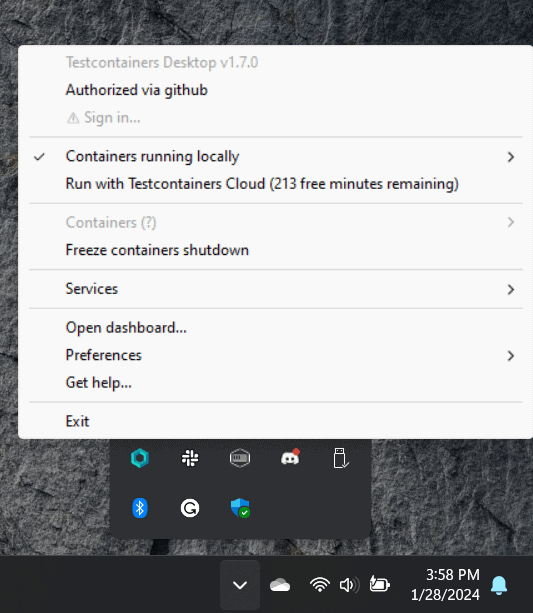Click the Testcontainers Desktop tray icon
The width and height of the screenshot is (533, 613).
pyautogui.click(x=140, y=458)
